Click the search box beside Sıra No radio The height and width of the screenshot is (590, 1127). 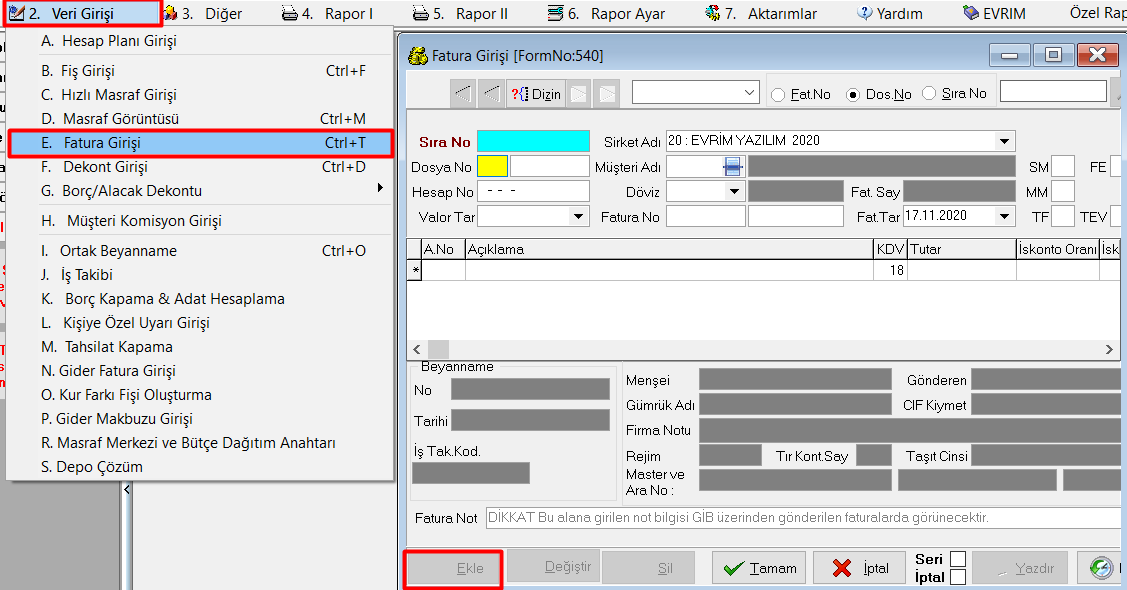click(1053, 91)
